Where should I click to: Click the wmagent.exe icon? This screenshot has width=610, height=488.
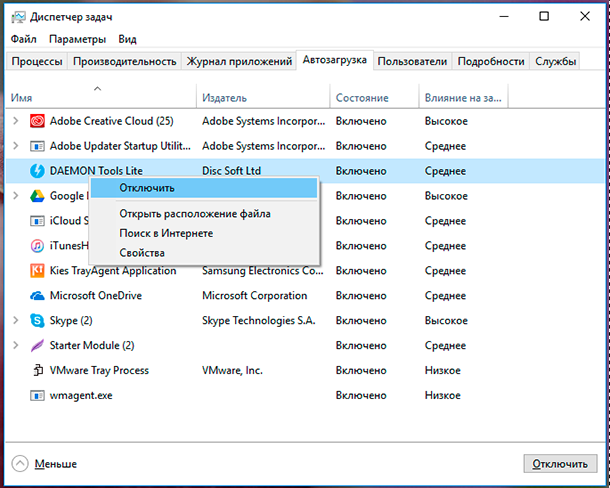point(37,396)
